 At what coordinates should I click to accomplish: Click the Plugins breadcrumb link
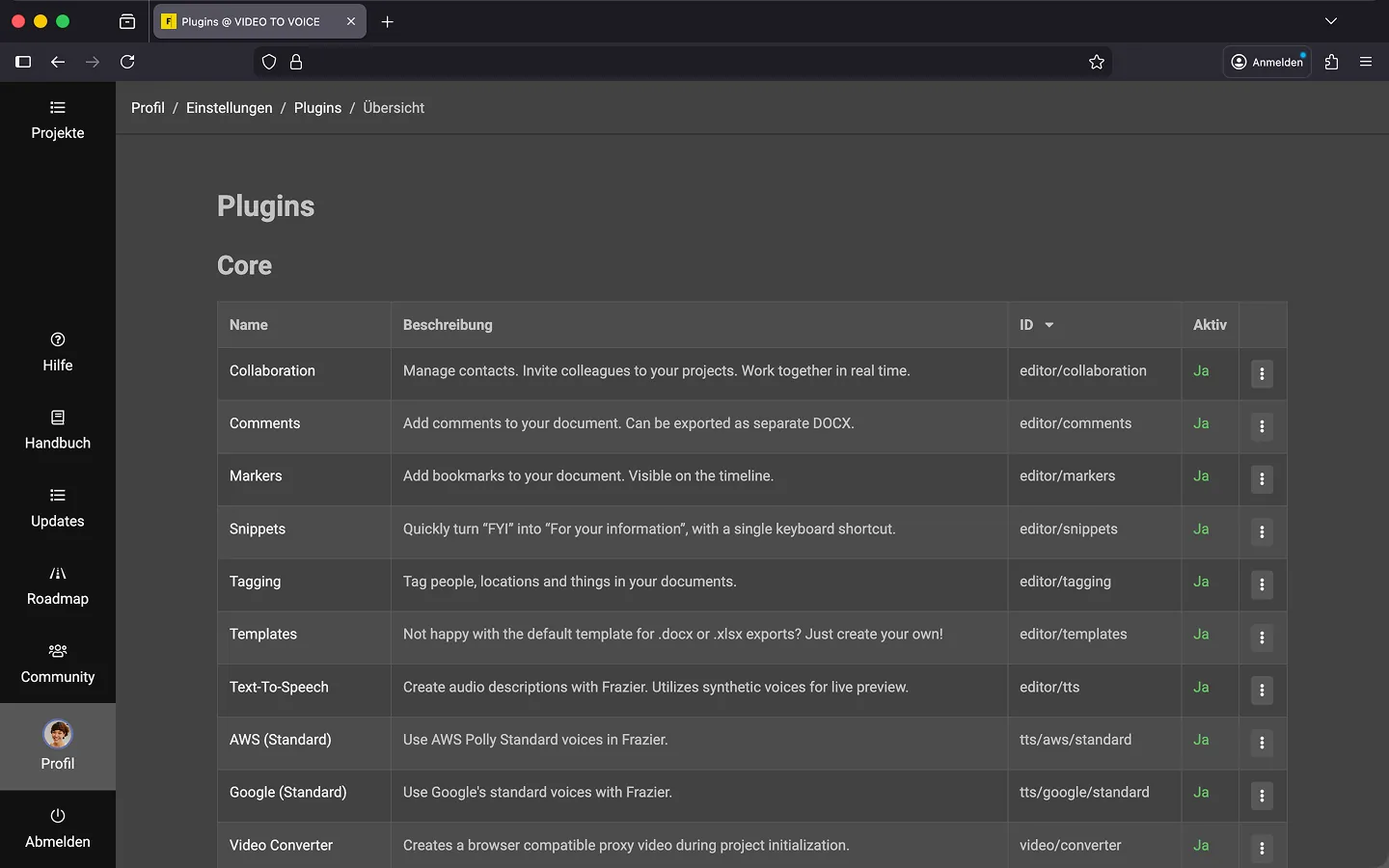[x=317, y=108]
